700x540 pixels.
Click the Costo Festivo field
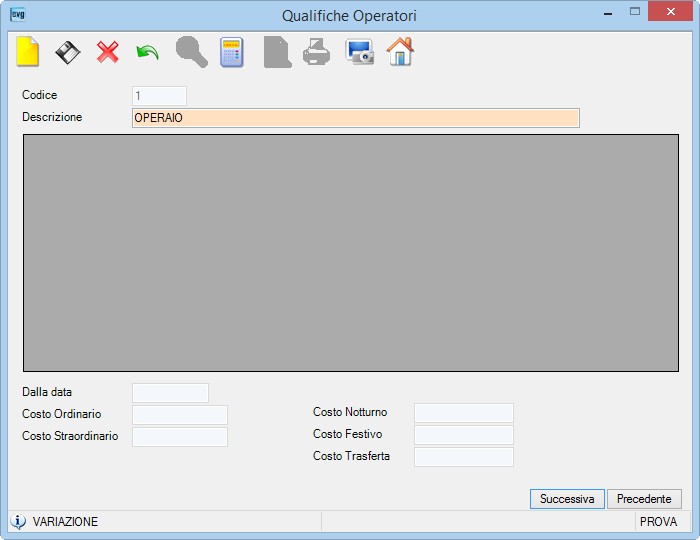click(464, 435)
